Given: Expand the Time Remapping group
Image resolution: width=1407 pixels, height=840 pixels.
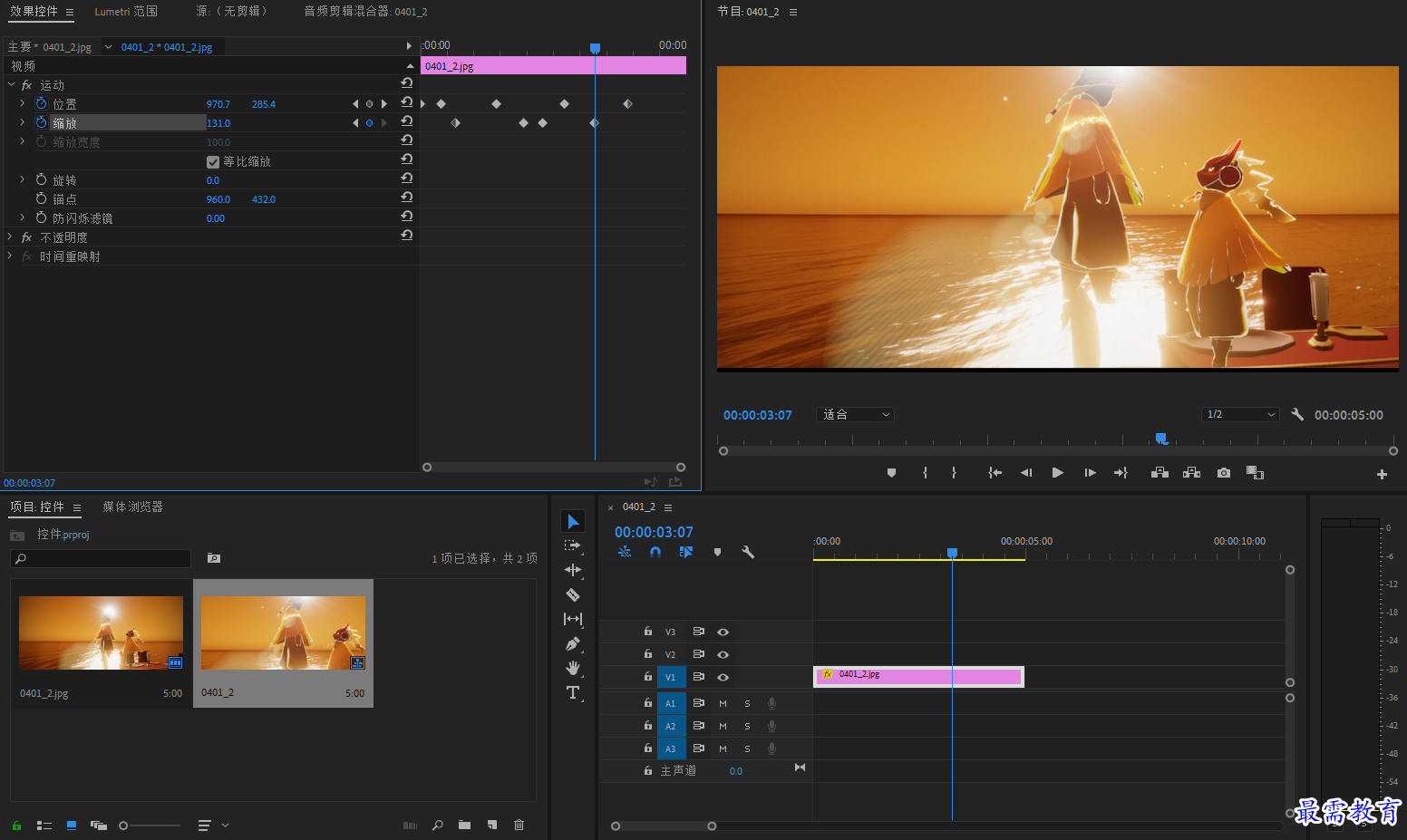Looking at the screenshot, I should click(10, 256).
